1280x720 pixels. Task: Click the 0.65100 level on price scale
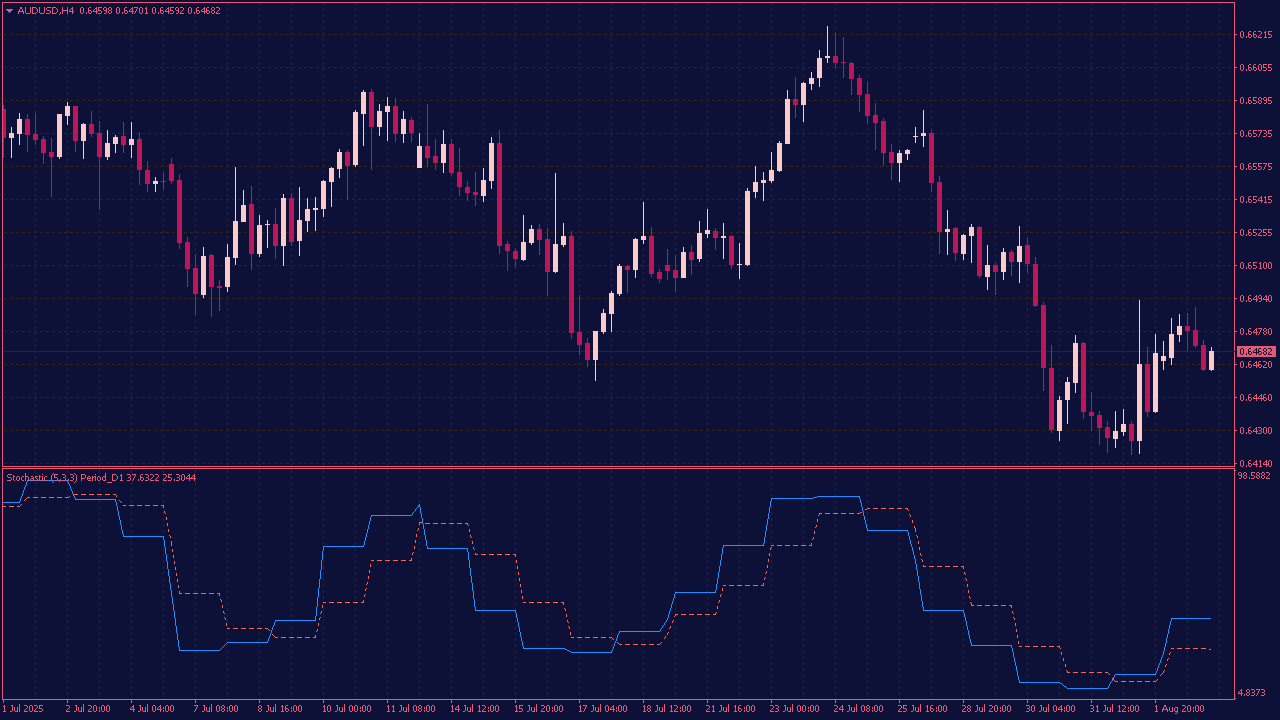coord(1255,266)
